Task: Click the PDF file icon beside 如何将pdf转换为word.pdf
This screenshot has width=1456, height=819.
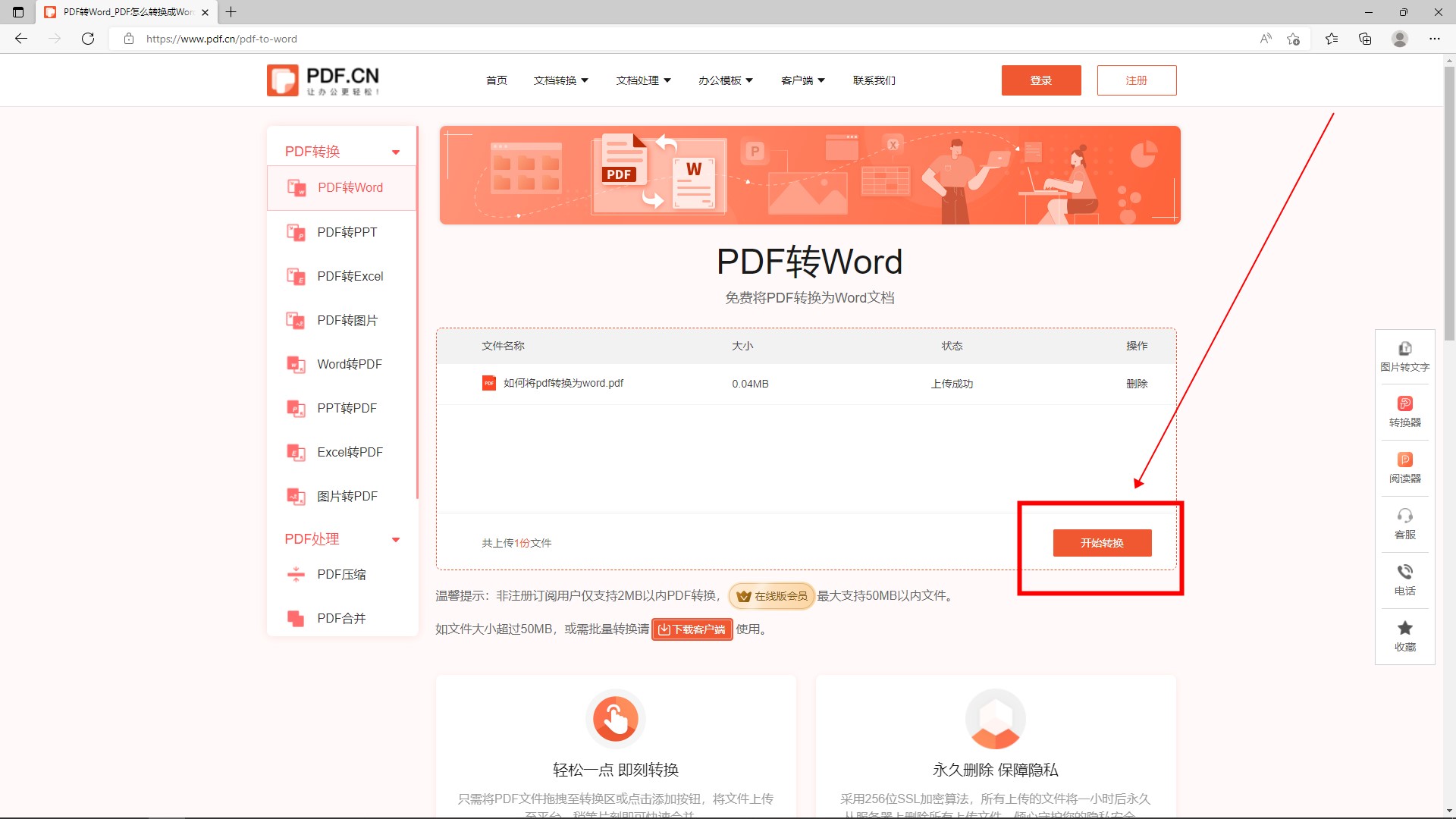Action: [x=489, y=383]
